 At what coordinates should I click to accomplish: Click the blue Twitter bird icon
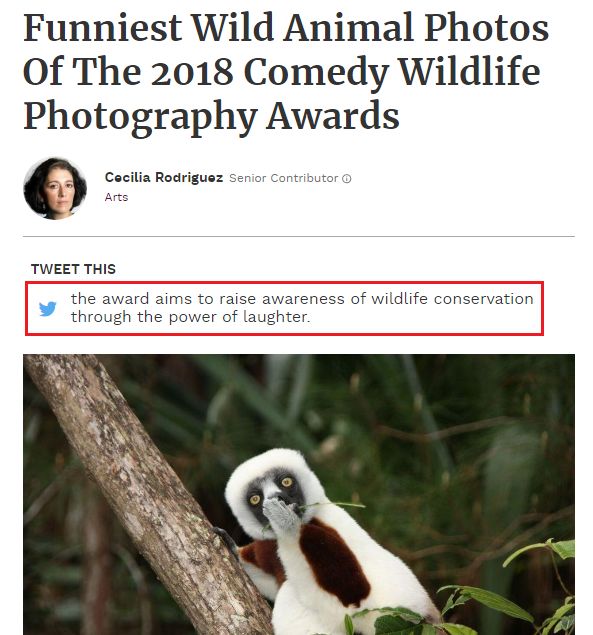tap(48, 309)
